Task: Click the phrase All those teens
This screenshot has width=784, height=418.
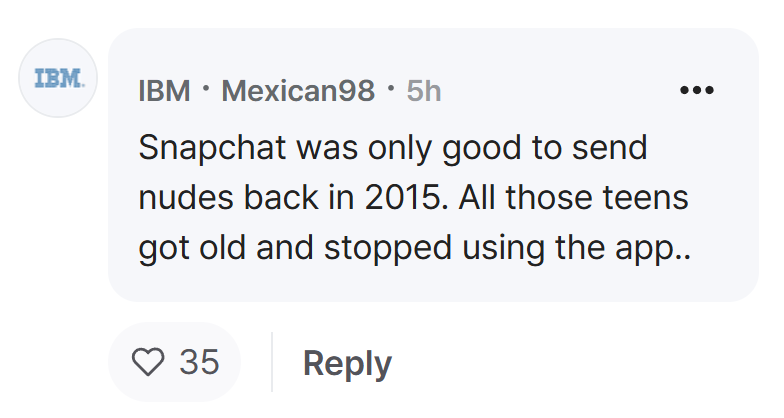Action: point(574,197)
